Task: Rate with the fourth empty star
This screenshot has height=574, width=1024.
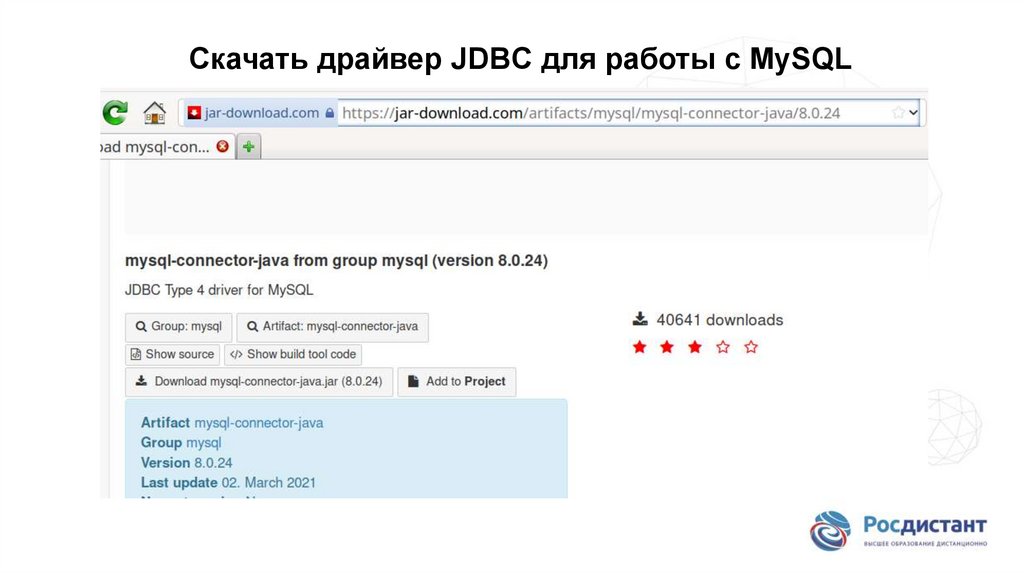Action: click(723, 347)
